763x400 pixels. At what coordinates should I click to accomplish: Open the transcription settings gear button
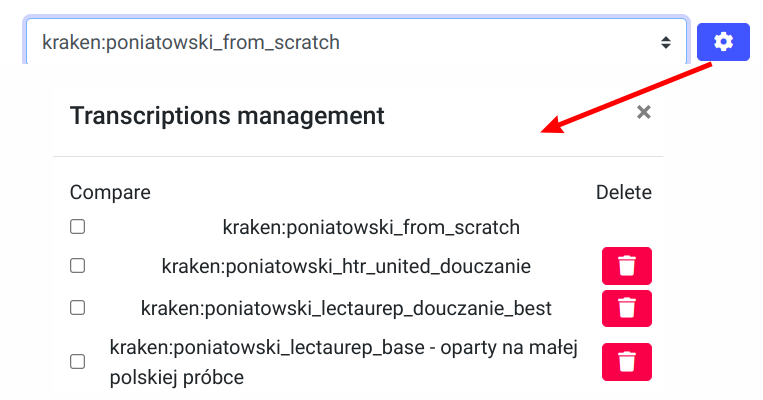point(723,42)
